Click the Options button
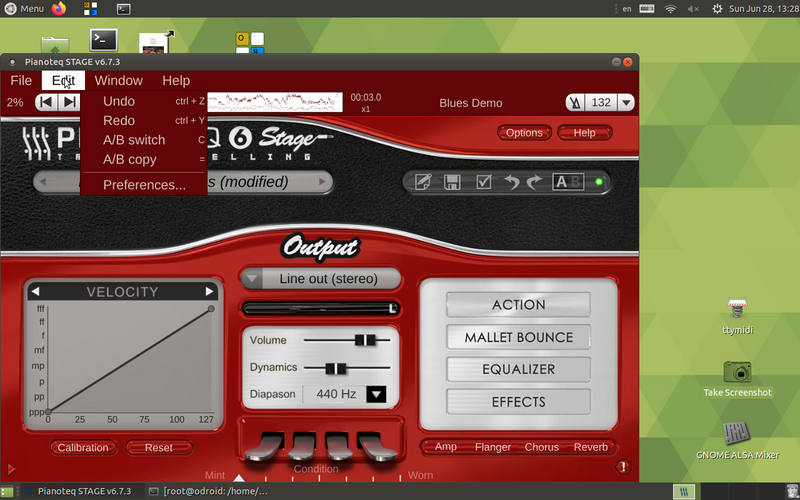Viewport: 800px width, 500px height. [524, 133]
